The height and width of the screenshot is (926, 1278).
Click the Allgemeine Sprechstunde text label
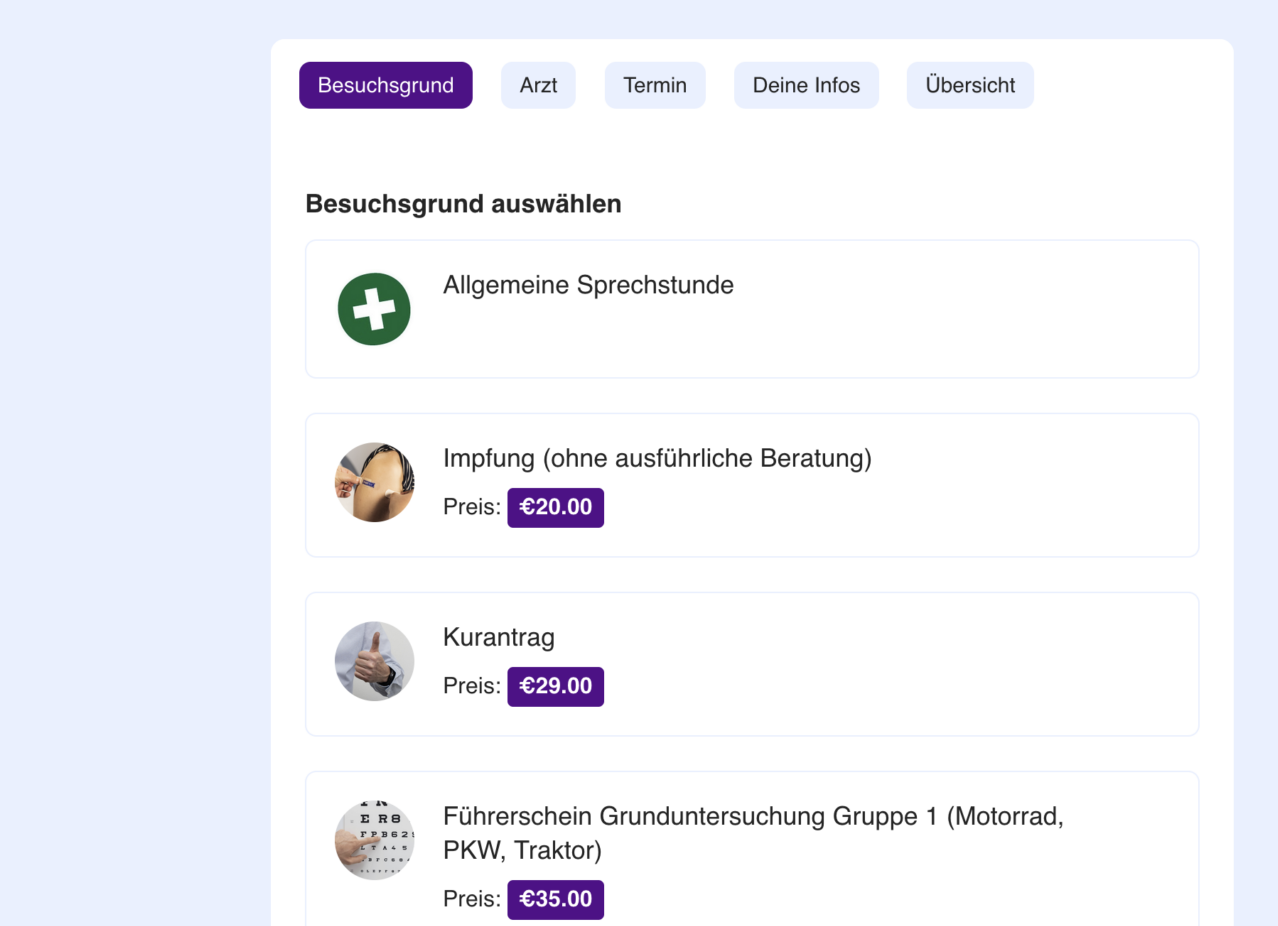(x=588, y=285)
